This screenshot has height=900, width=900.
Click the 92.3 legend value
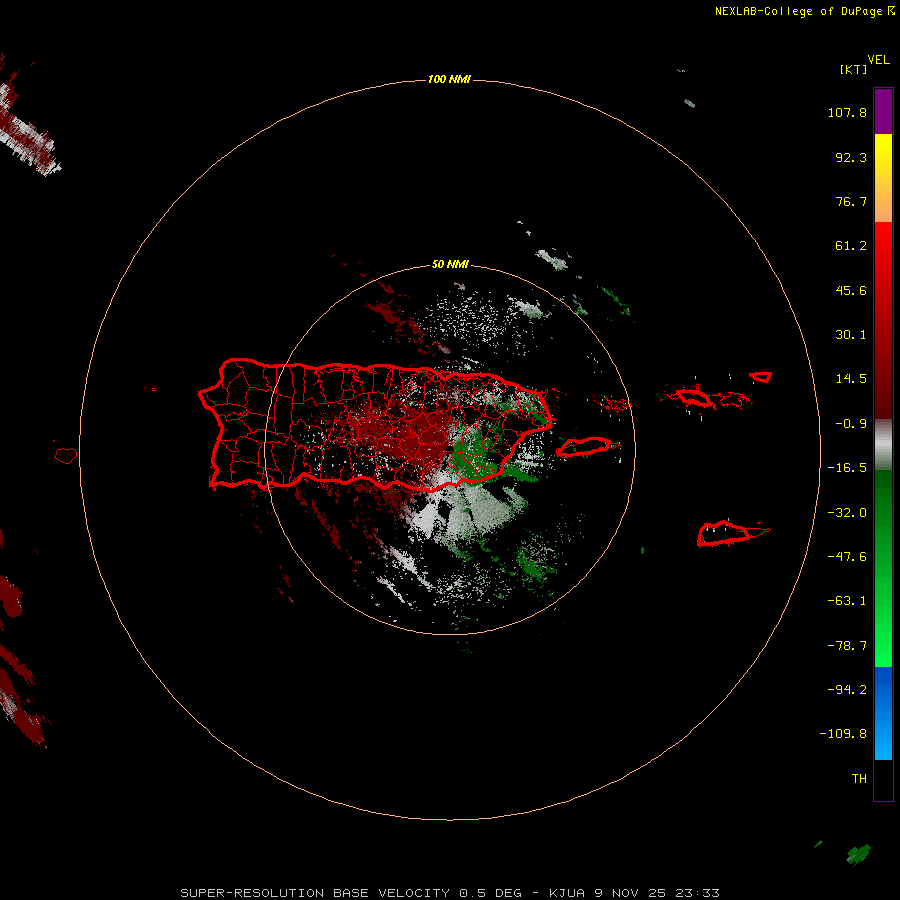(851, 157)
